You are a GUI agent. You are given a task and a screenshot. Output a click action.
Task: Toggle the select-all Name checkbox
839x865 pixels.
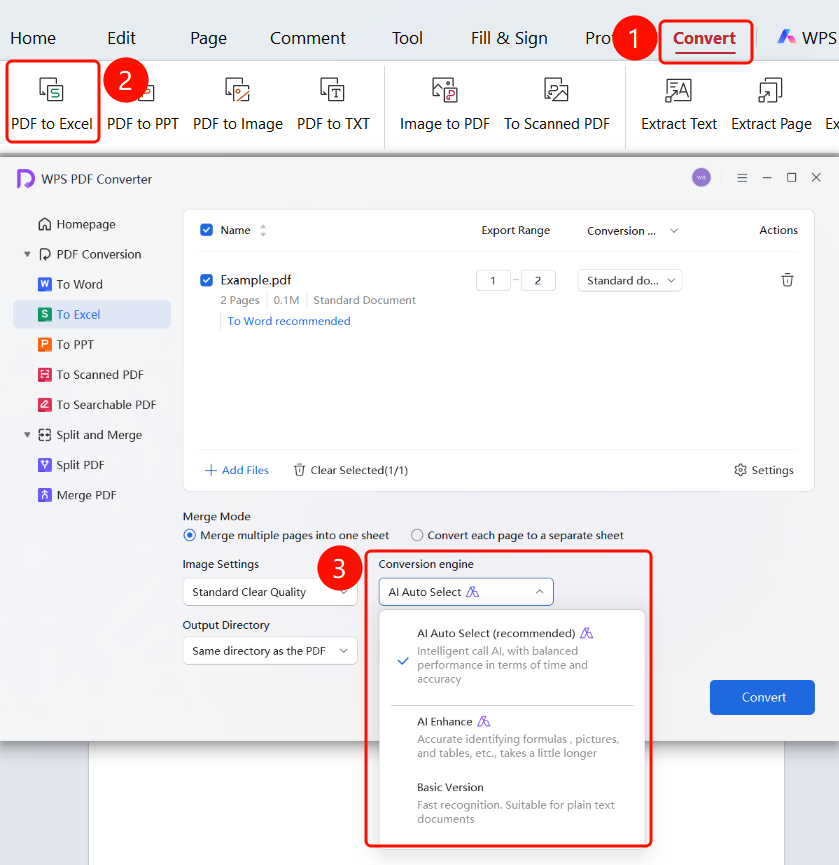(206, 229)
